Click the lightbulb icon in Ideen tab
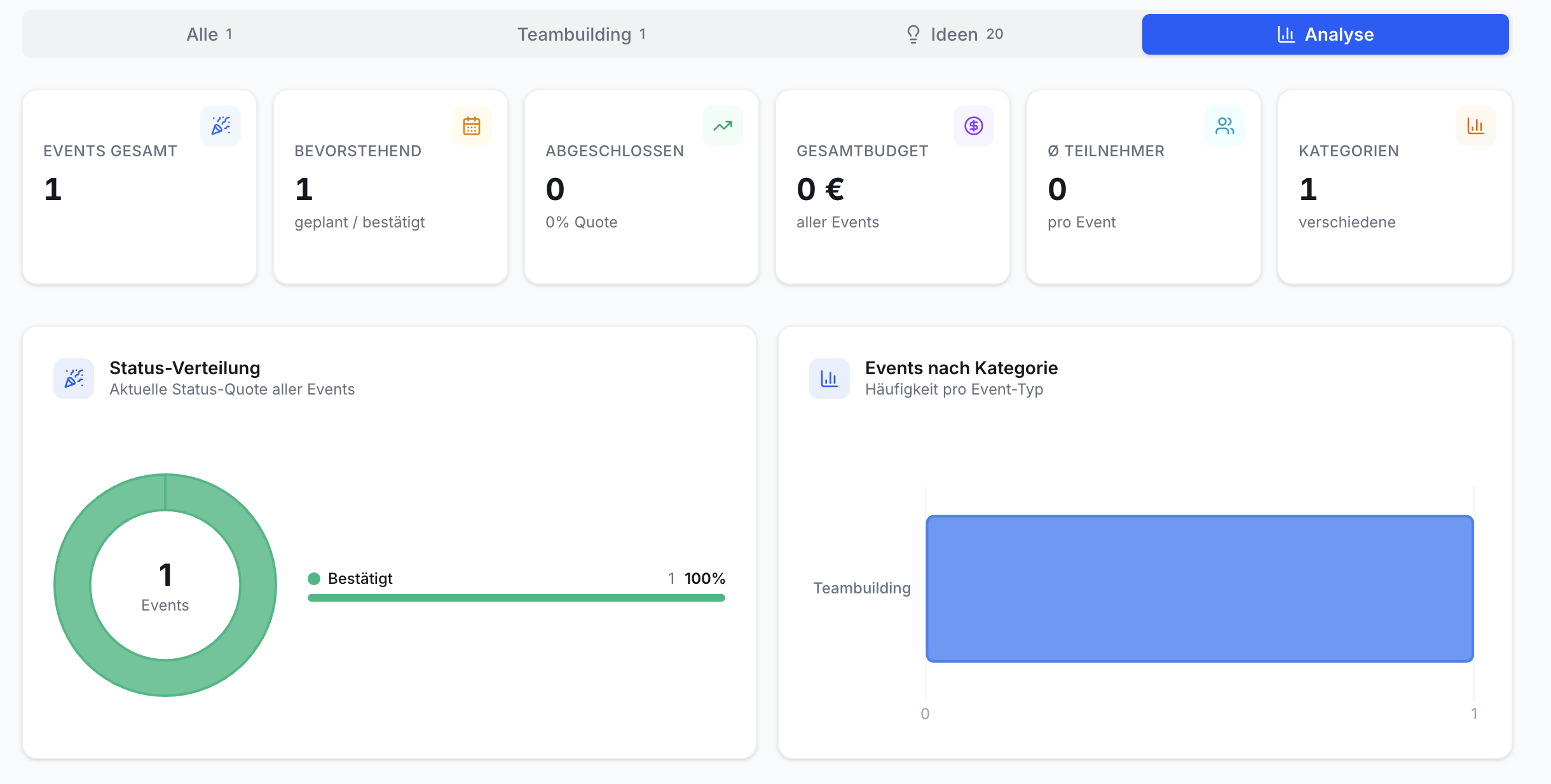The width and height of the screenshot is (1551, 784). [x=913, y=34]
